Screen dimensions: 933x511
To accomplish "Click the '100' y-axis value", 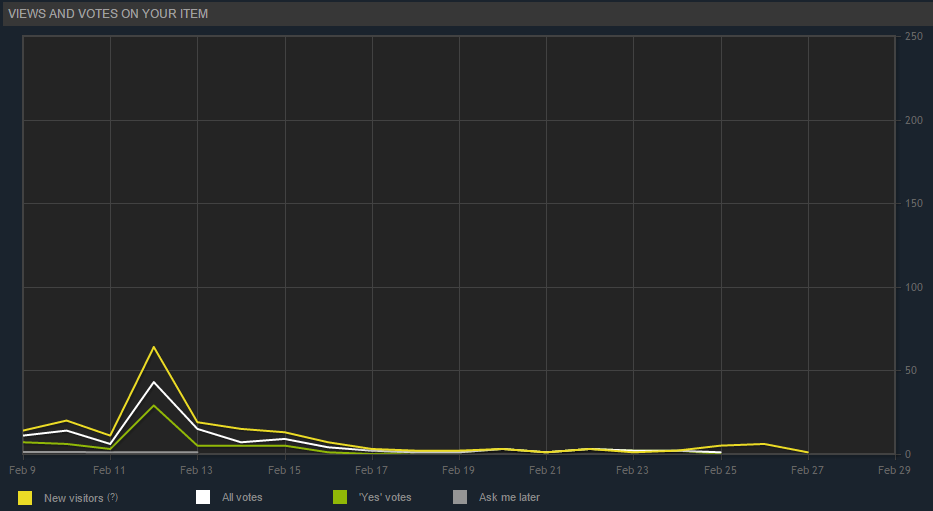I will 914,287.
